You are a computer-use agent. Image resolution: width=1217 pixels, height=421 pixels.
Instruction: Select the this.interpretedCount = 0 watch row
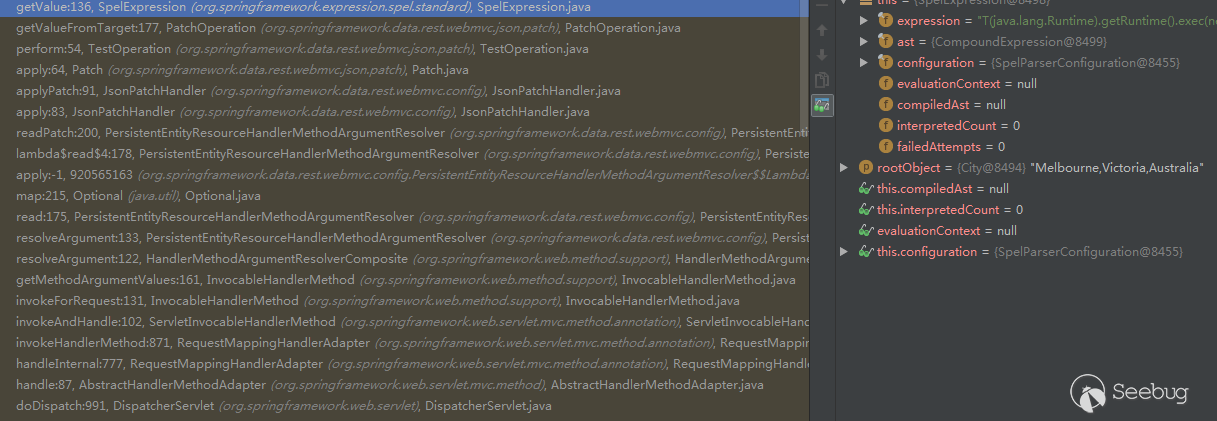pyautogui.click(x=1025, y=210)
